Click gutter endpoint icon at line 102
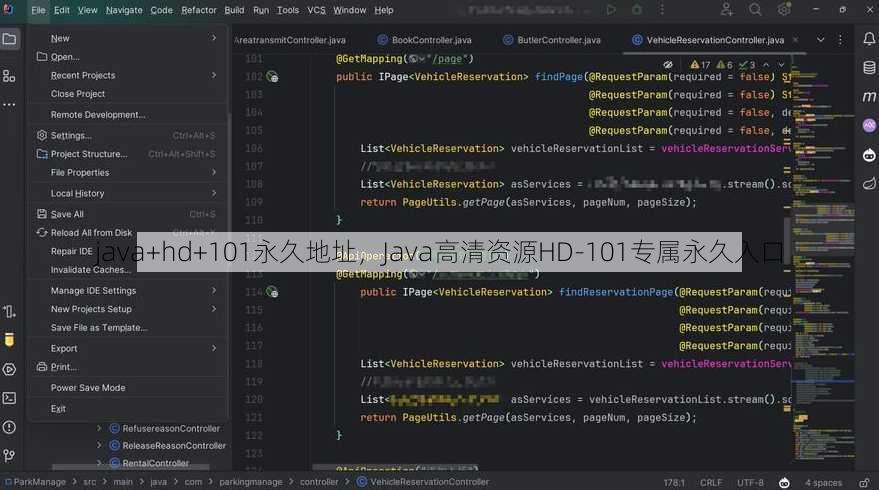The image size is (879, 490). pyautogui.click(x=272, y=77)
